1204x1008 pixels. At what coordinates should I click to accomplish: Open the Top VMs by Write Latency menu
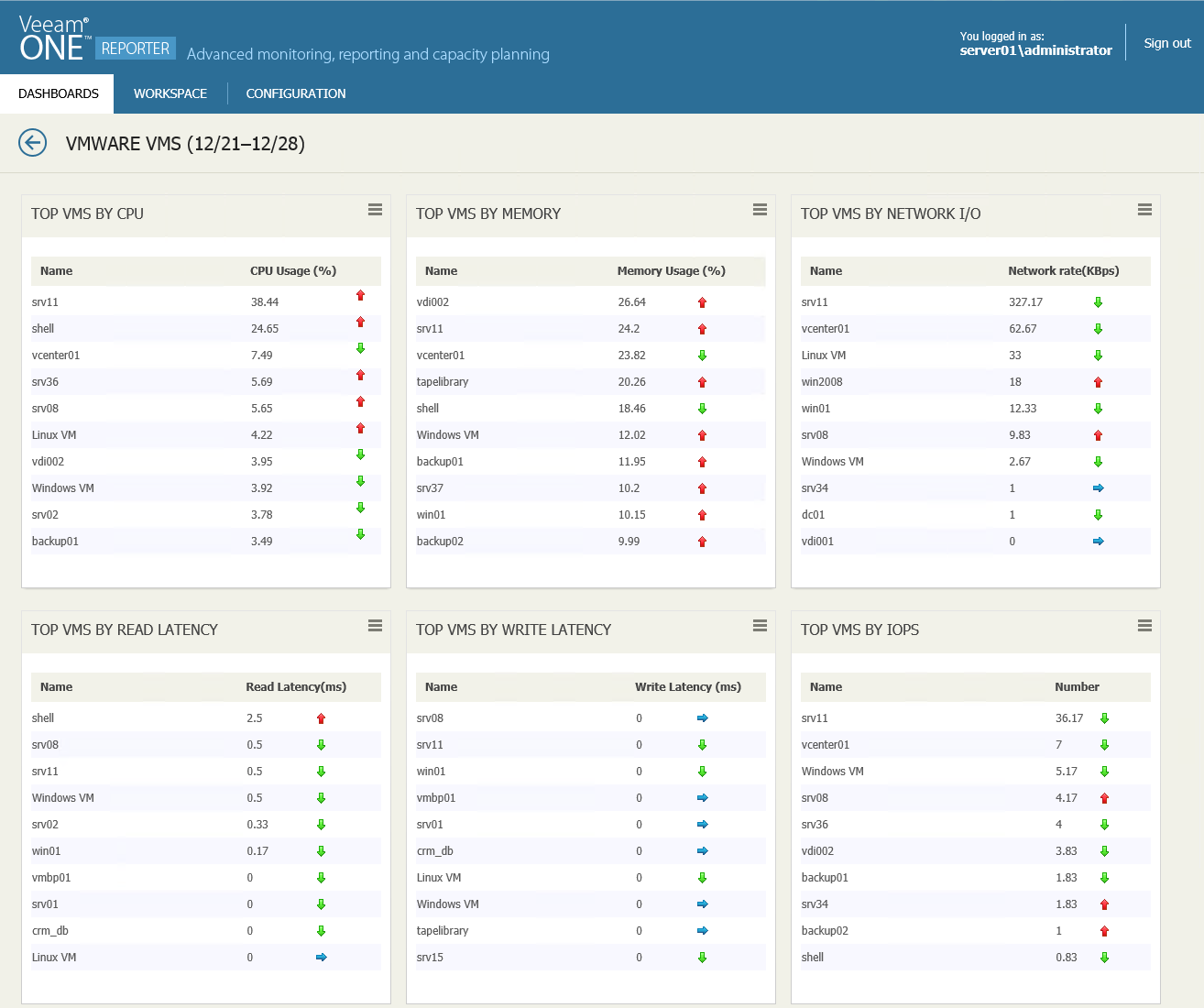pyautogui.click(x=760, y=626)
